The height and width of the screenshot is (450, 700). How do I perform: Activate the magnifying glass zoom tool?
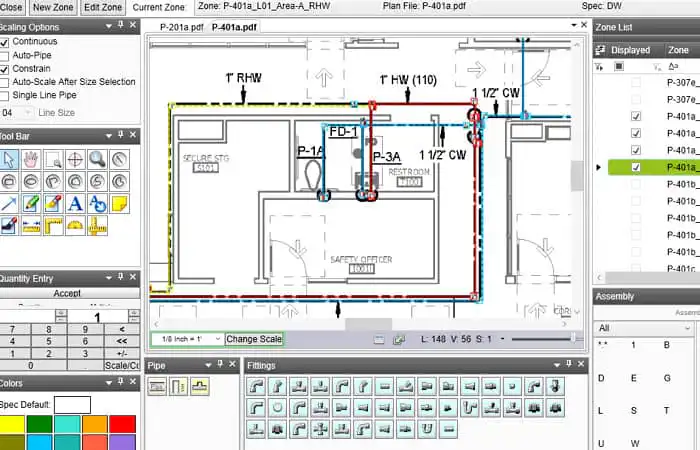[97, 159]
